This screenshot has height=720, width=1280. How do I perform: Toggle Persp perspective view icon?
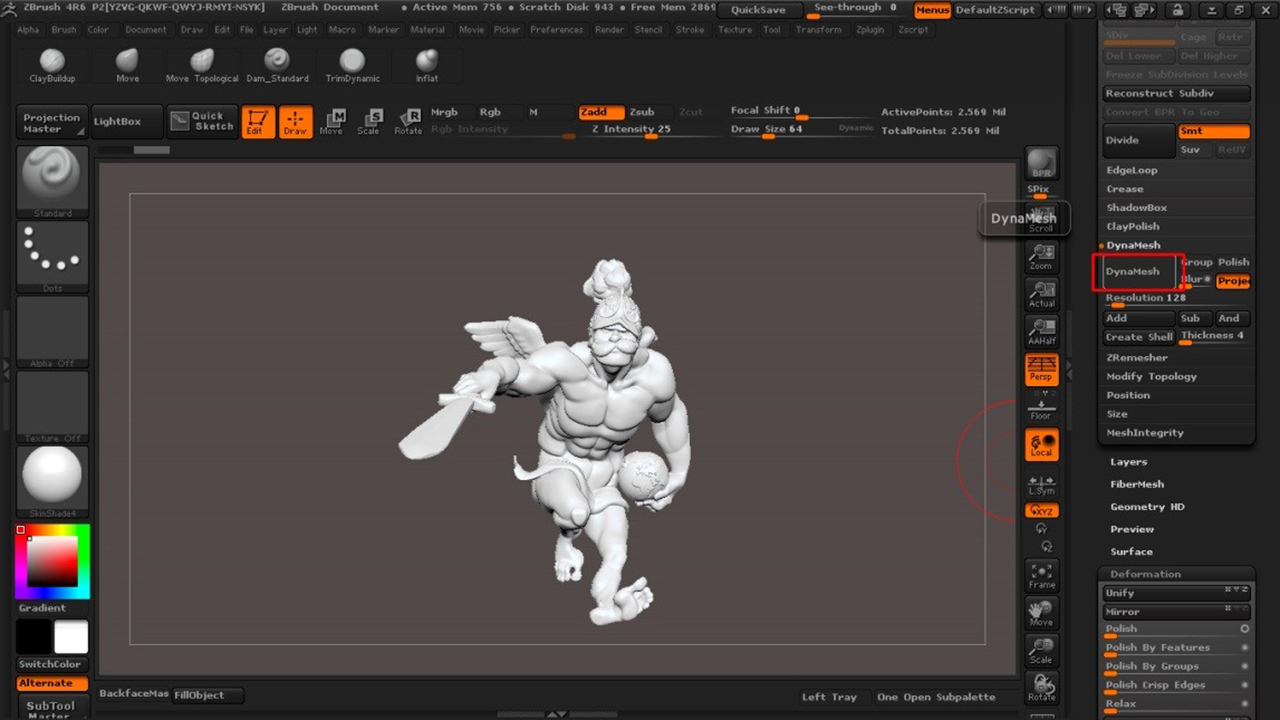tap(1042, 369)
